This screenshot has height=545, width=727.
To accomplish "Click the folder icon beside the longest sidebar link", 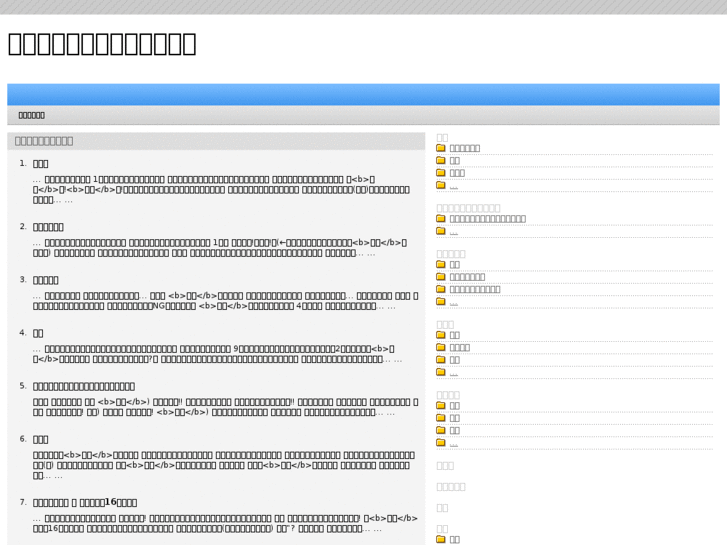I will 441,218.
